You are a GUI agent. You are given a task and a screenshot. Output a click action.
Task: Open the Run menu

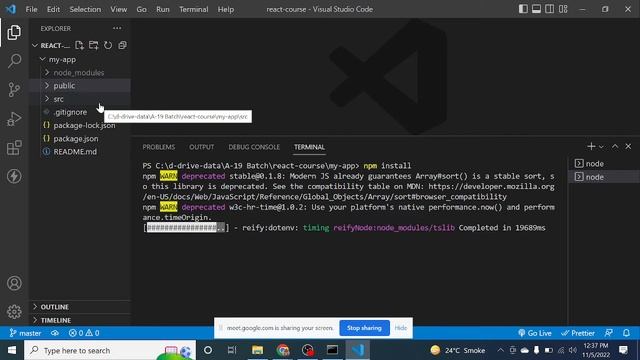pos(162,9)
